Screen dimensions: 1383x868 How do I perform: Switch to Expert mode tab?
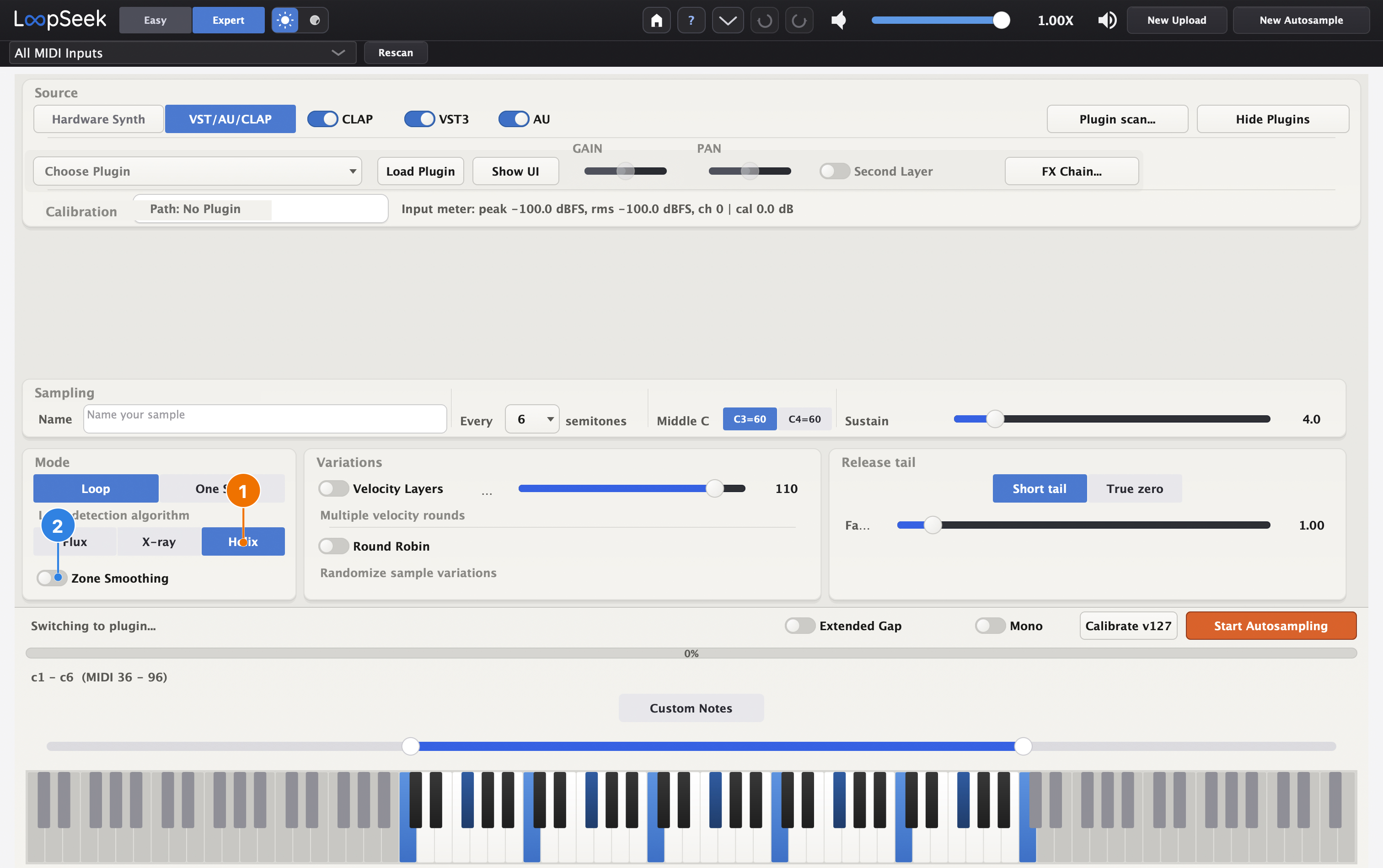coord(229,21)
